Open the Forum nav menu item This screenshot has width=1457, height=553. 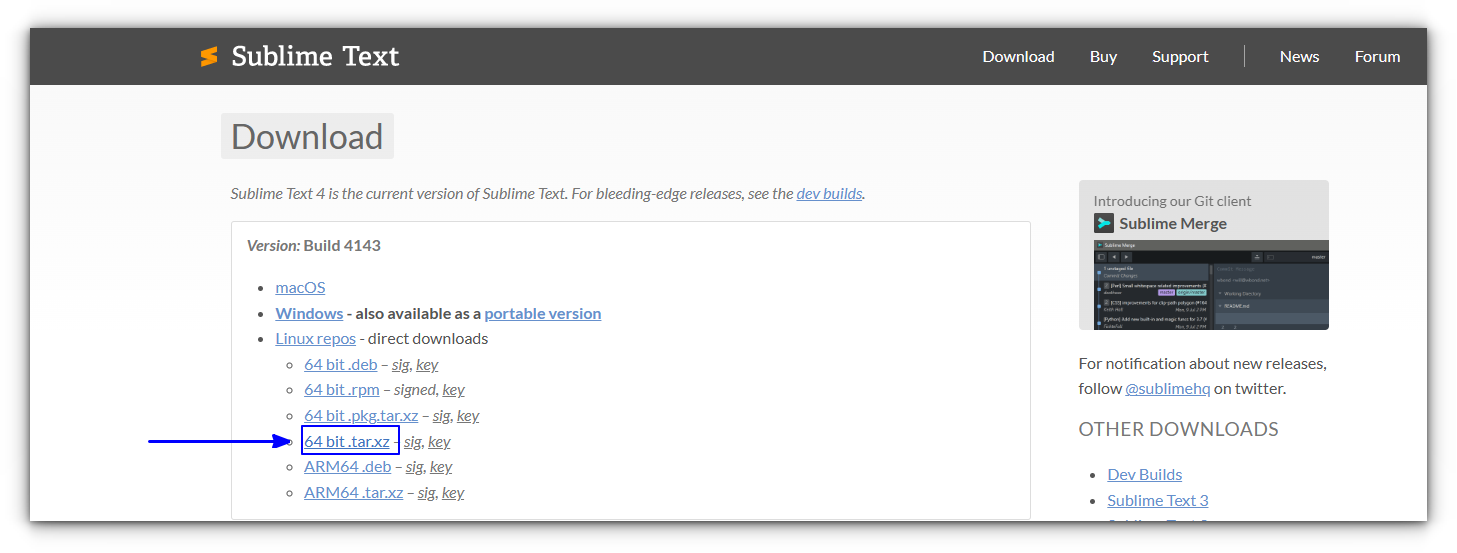point(1377,57)
